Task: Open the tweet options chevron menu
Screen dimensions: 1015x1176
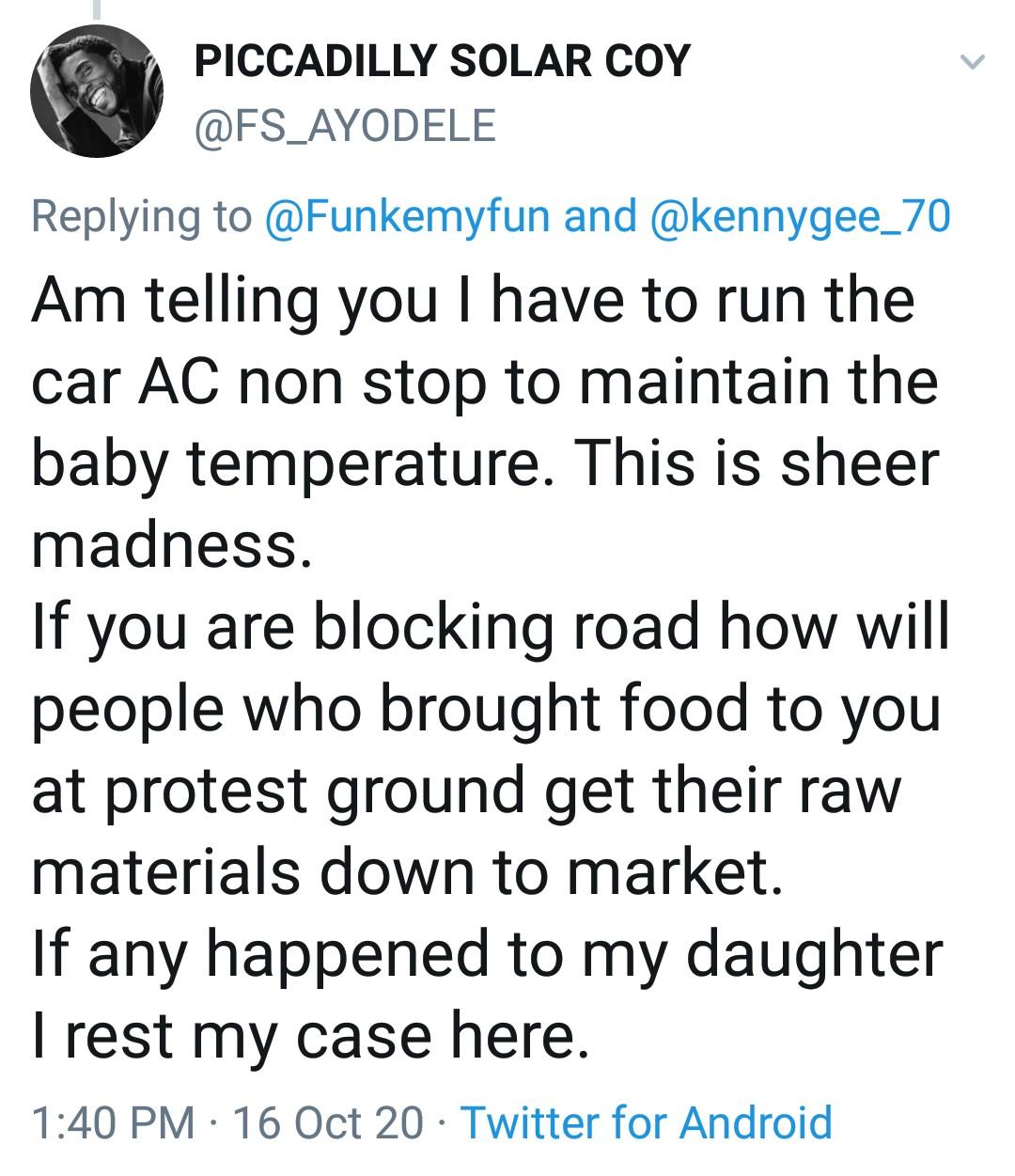Action: point(972,64)
